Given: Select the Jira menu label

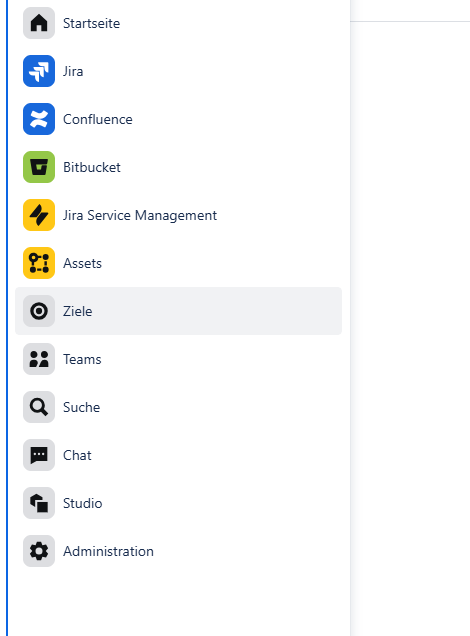Looking at the screenshot, I should [73, 71].
